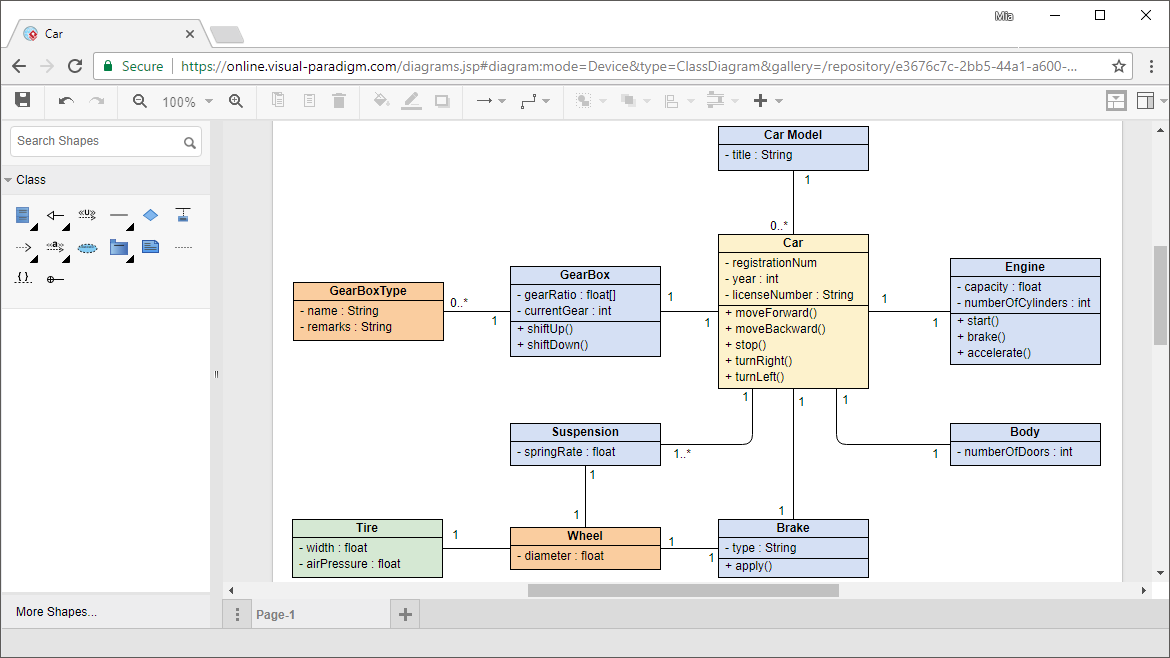This screenshot has height=658, width=1170.
Task: Pick the Containment circle-plus line shape
Action: point(55,279)
